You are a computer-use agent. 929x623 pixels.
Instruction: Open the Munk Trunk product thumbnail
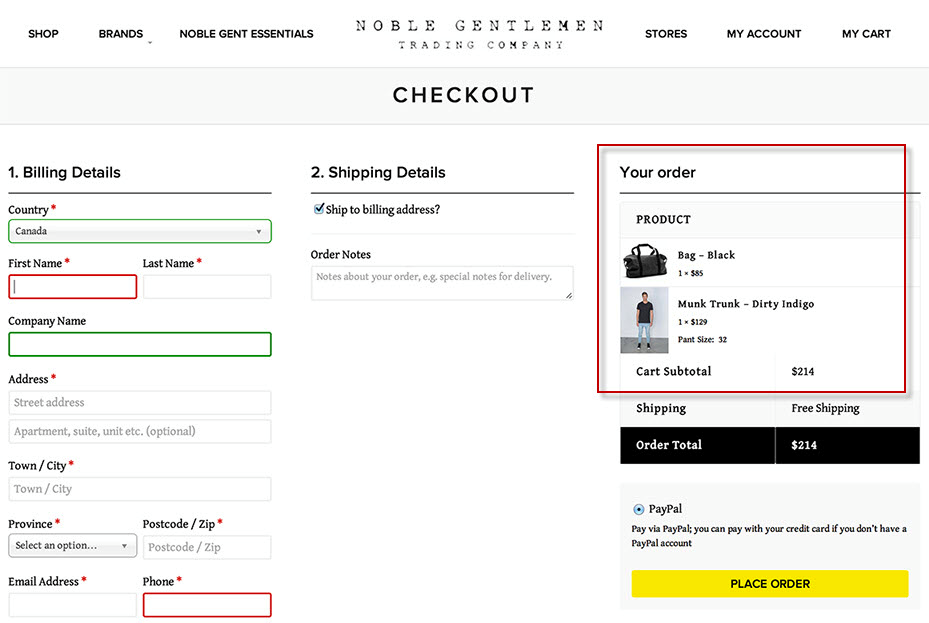pyautogui.click(x=644, y=320)
